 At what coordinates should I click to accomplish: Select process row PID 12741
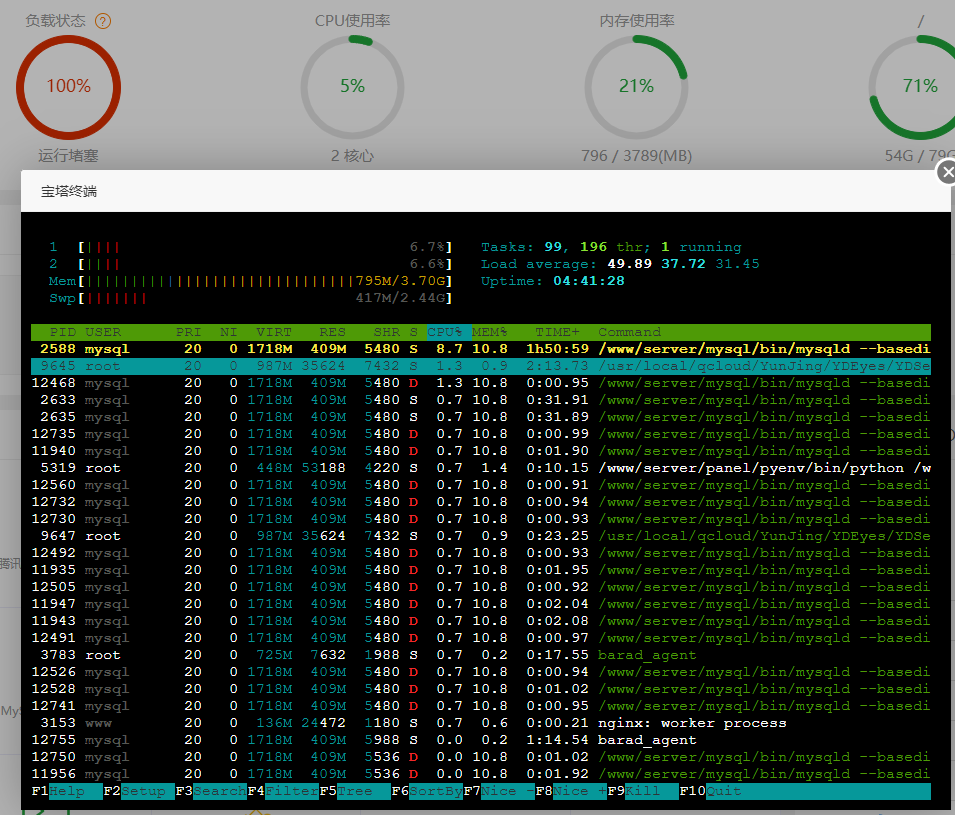pos(481,706)
